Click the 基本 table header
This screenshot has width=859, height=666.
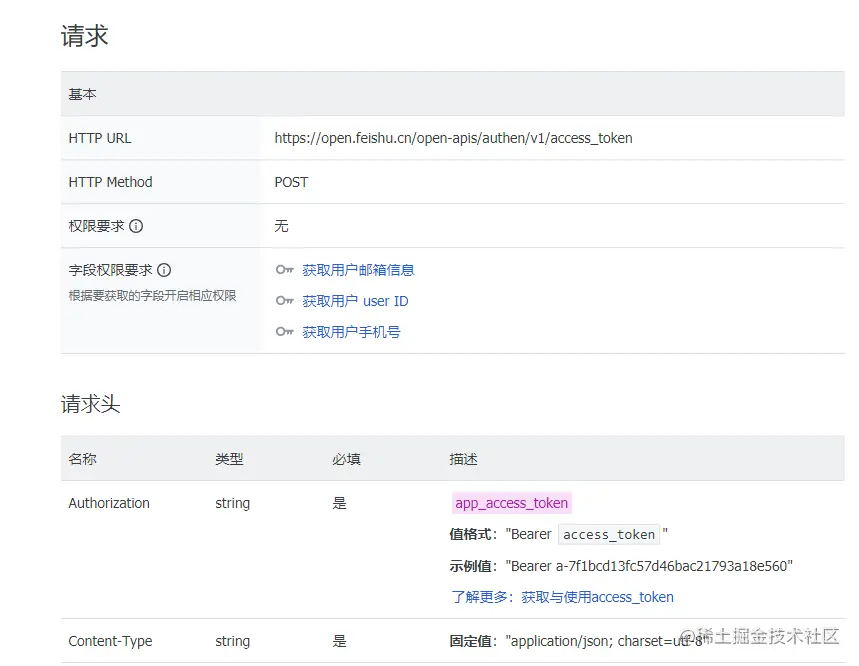pos(82,94)
